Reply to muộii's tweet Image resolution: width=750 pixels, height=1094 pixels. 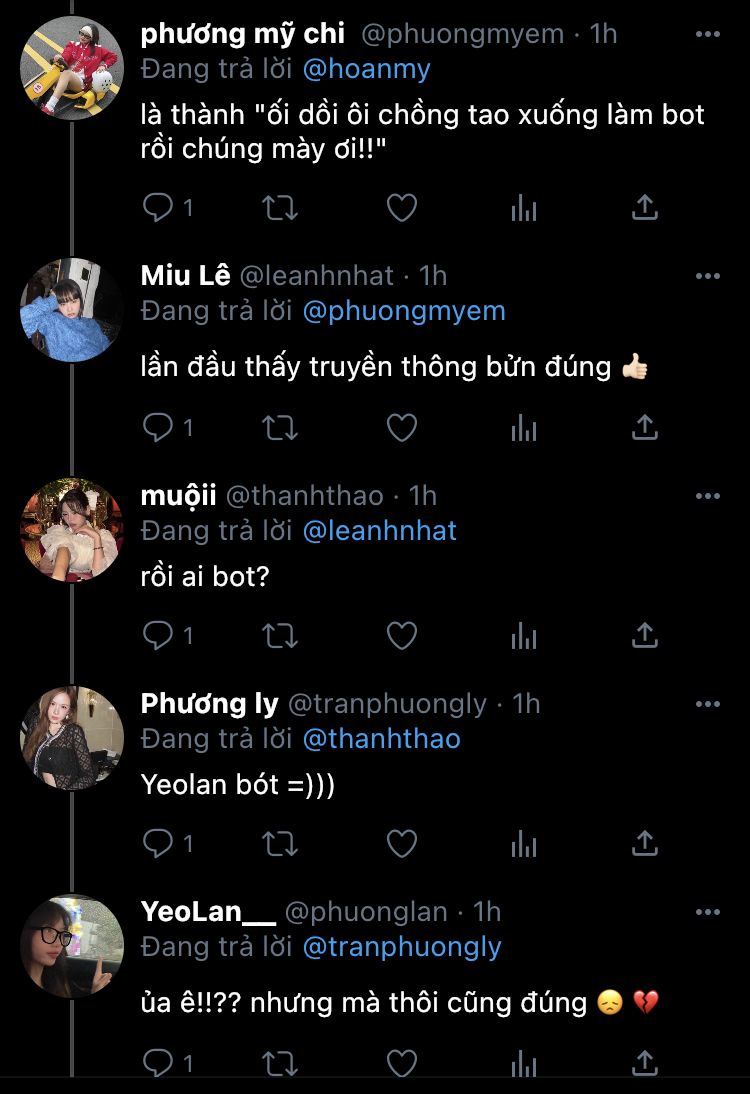point(158,635)
